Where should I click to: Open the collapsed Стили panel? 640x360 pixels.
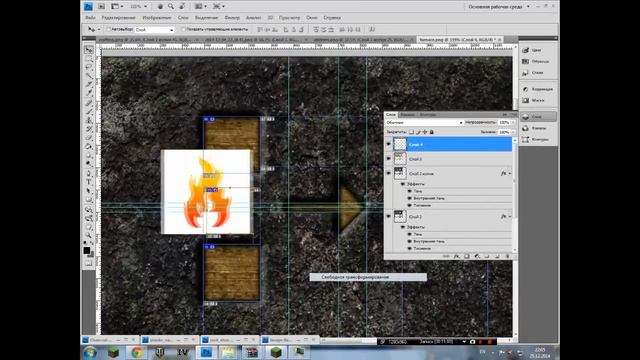pos(538,73)
